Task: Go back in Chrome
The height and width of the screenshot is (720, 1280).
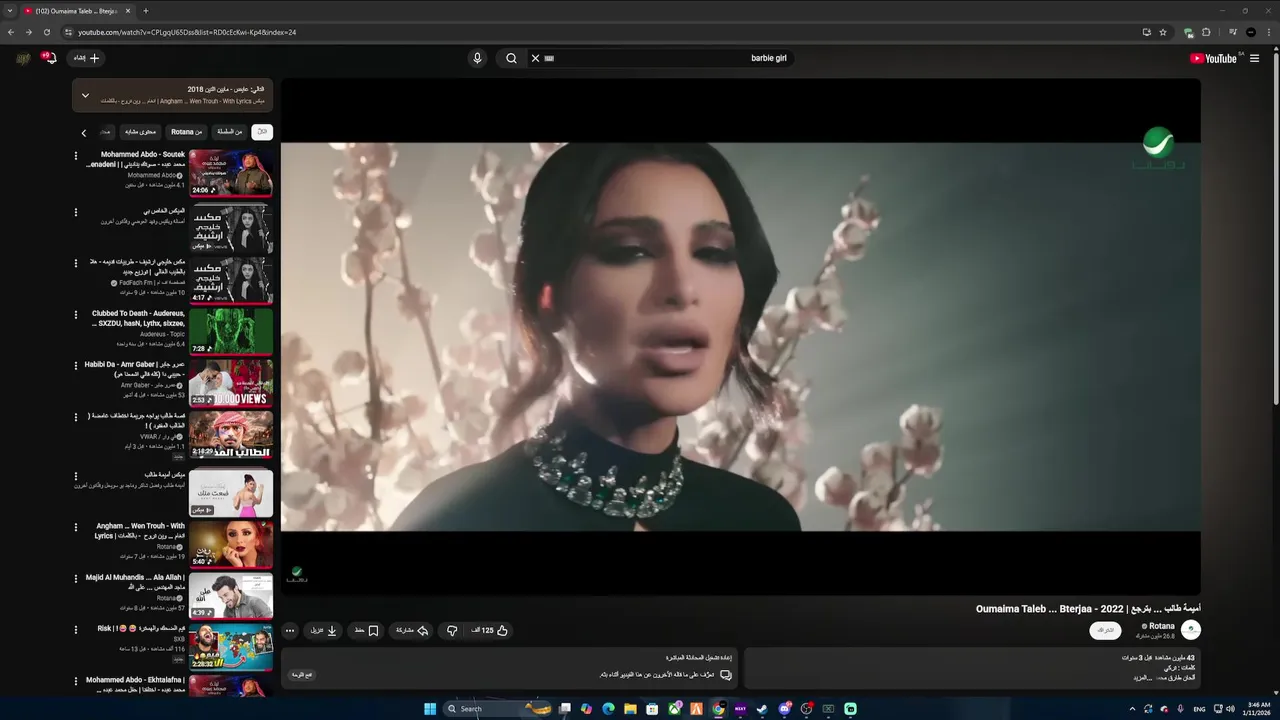Action: pos(11,32)
